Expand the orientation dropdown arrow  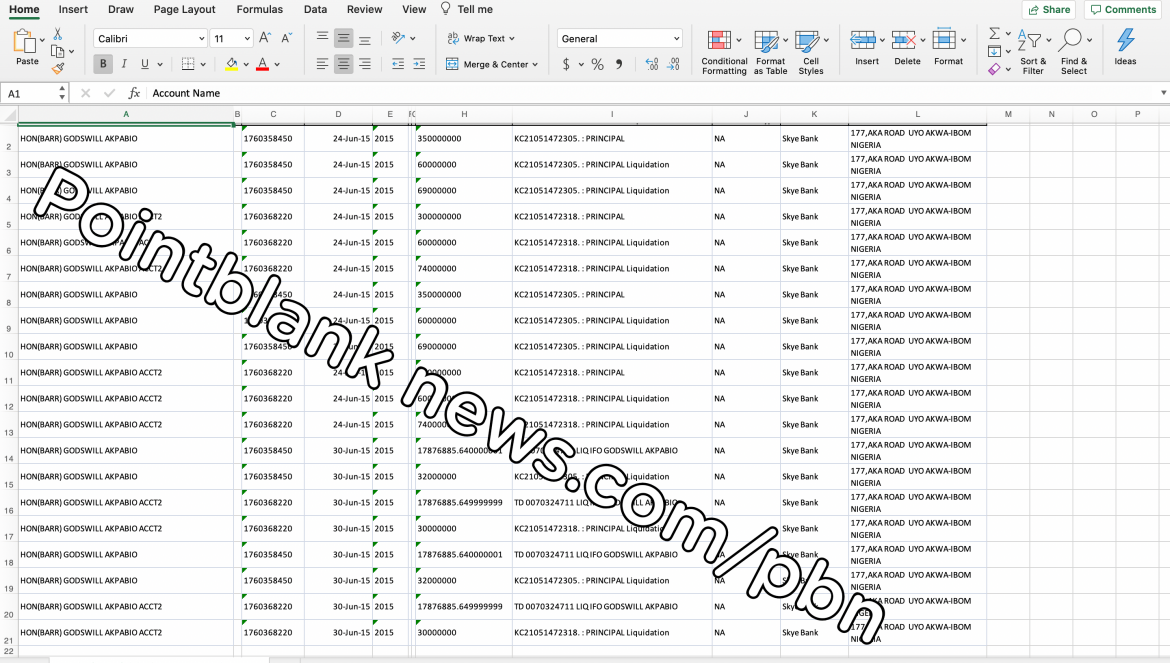point(413,39)
